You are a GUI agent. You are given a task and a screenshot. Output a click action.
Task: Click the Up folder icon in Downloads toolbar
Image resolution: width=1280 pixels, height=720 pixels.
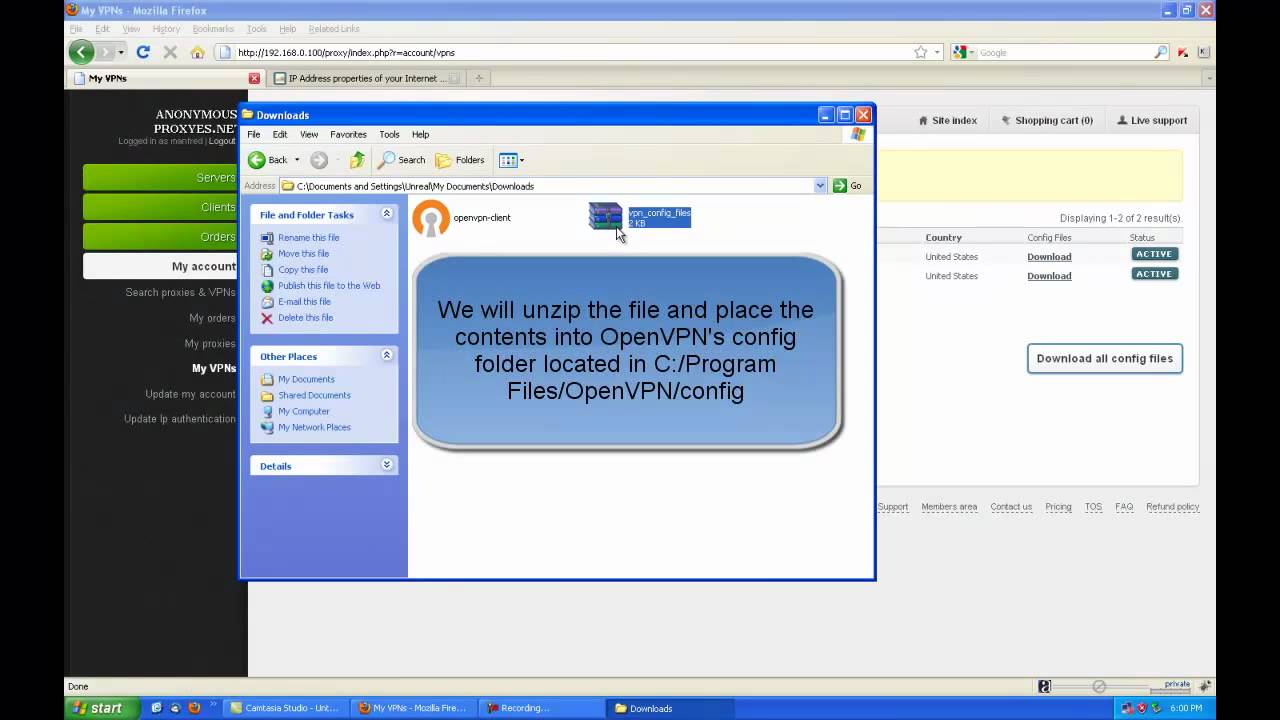[357, 160]
